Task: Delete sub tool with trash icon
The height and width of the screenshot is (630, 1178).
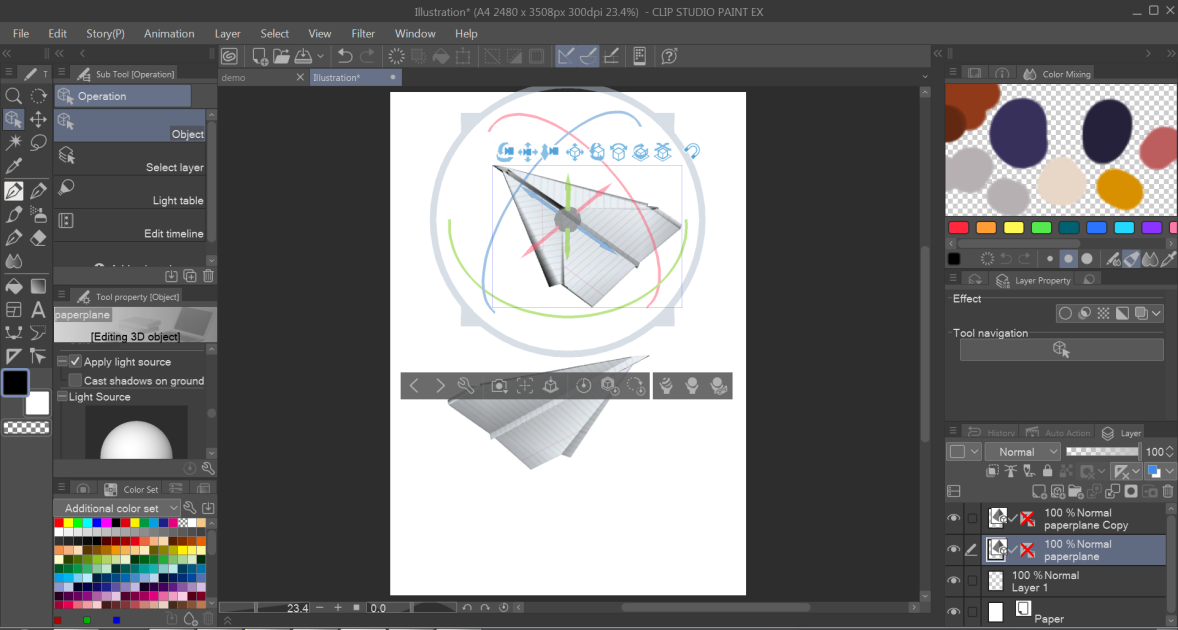Action: pos(208,276)
